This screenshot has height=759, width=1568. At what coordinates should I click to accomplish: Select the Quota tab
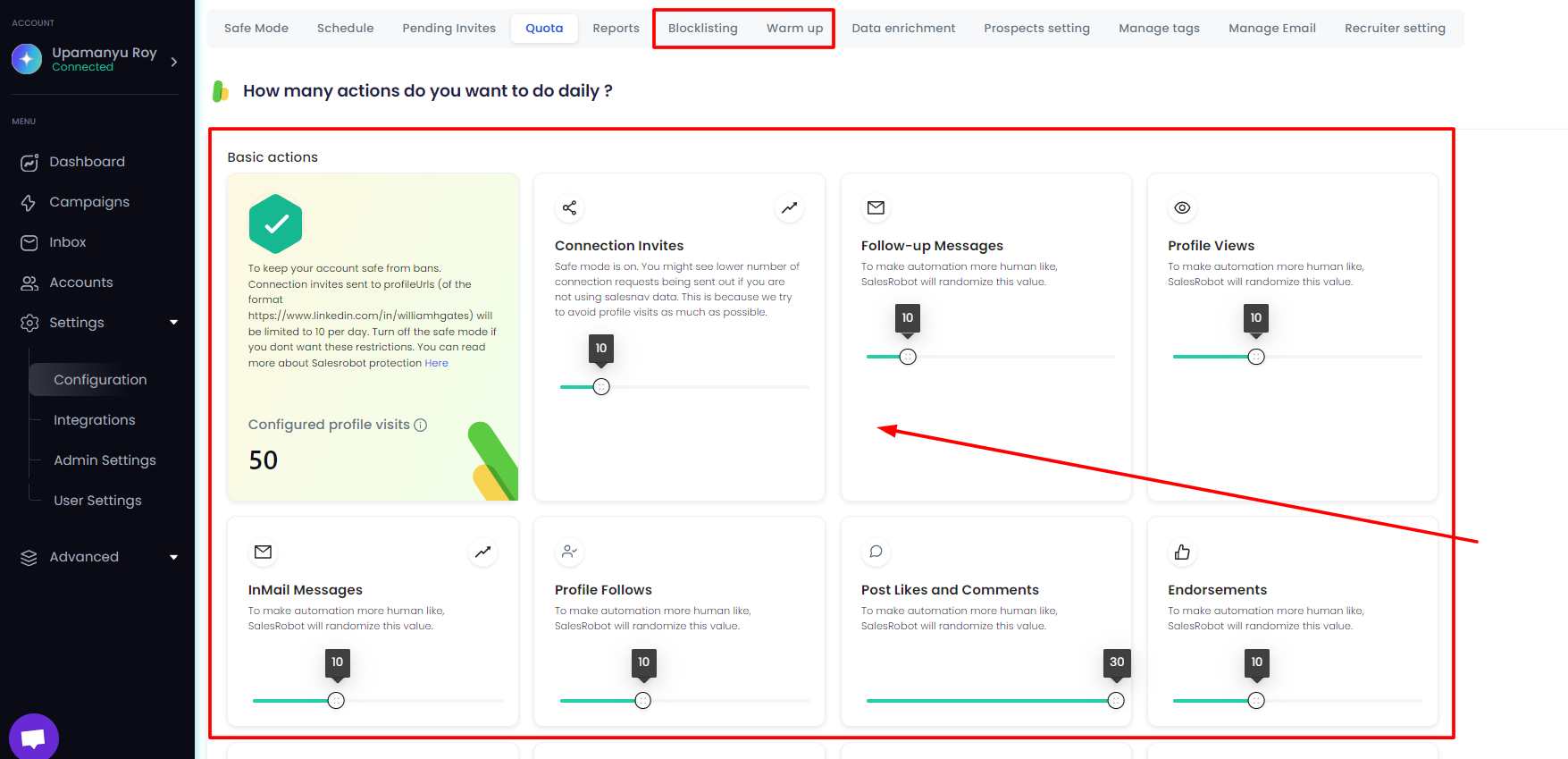point(544,29)
